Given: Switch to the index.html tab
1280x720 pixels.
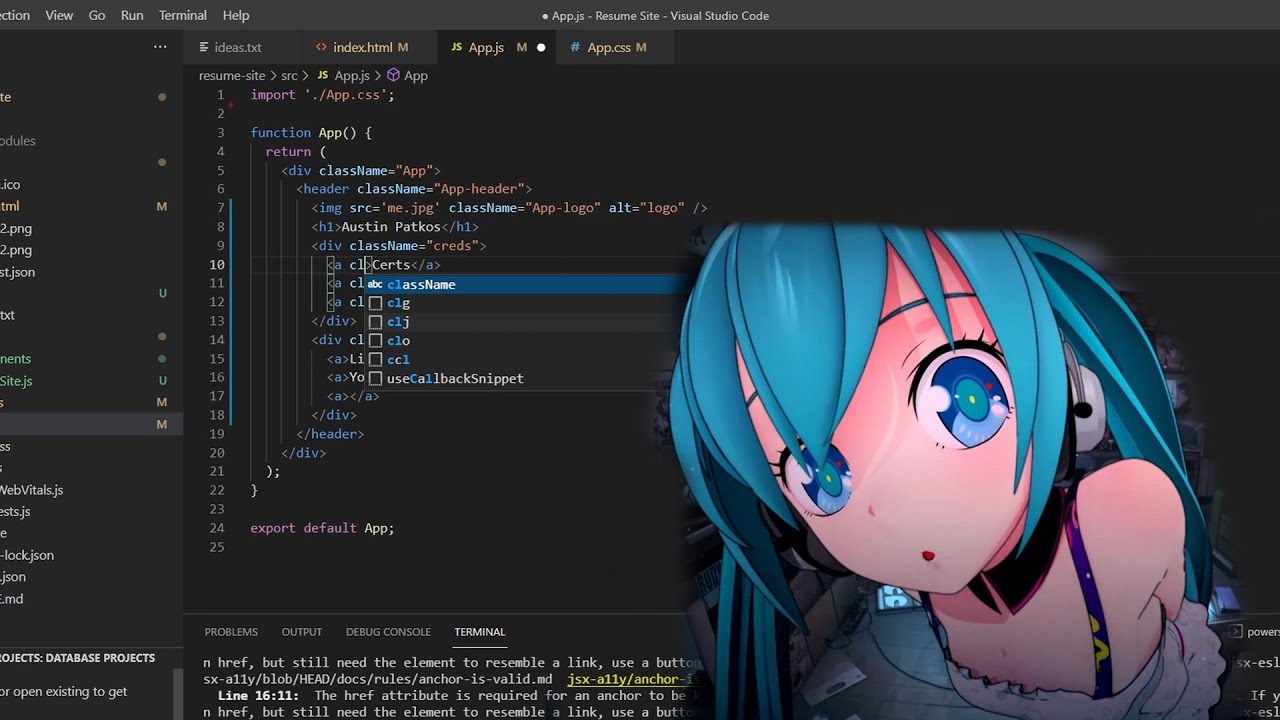Looking at the screenshot, I should click(x=362, y=47).
